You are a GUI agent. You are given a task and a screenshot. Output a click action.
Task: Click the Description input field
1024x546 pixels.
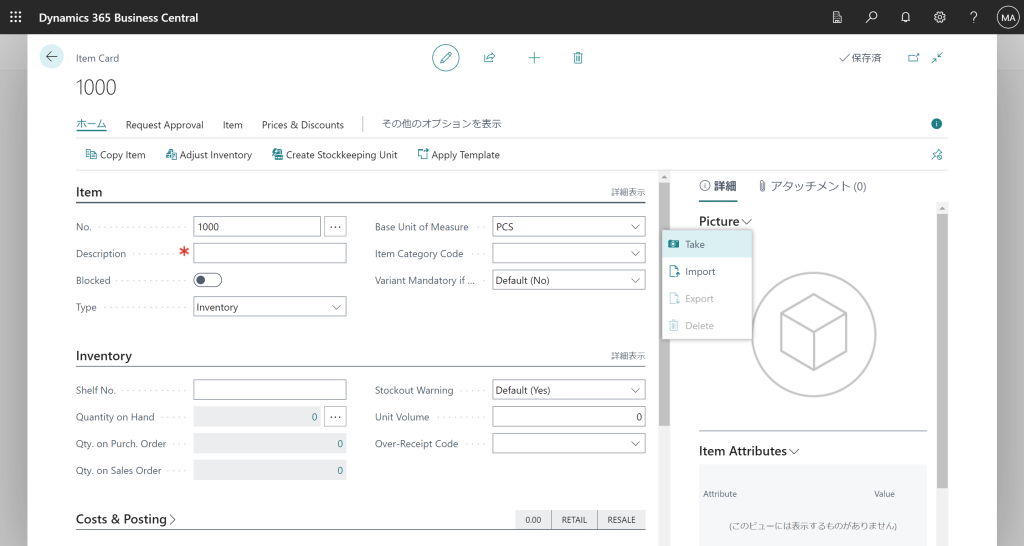point(270,253)
